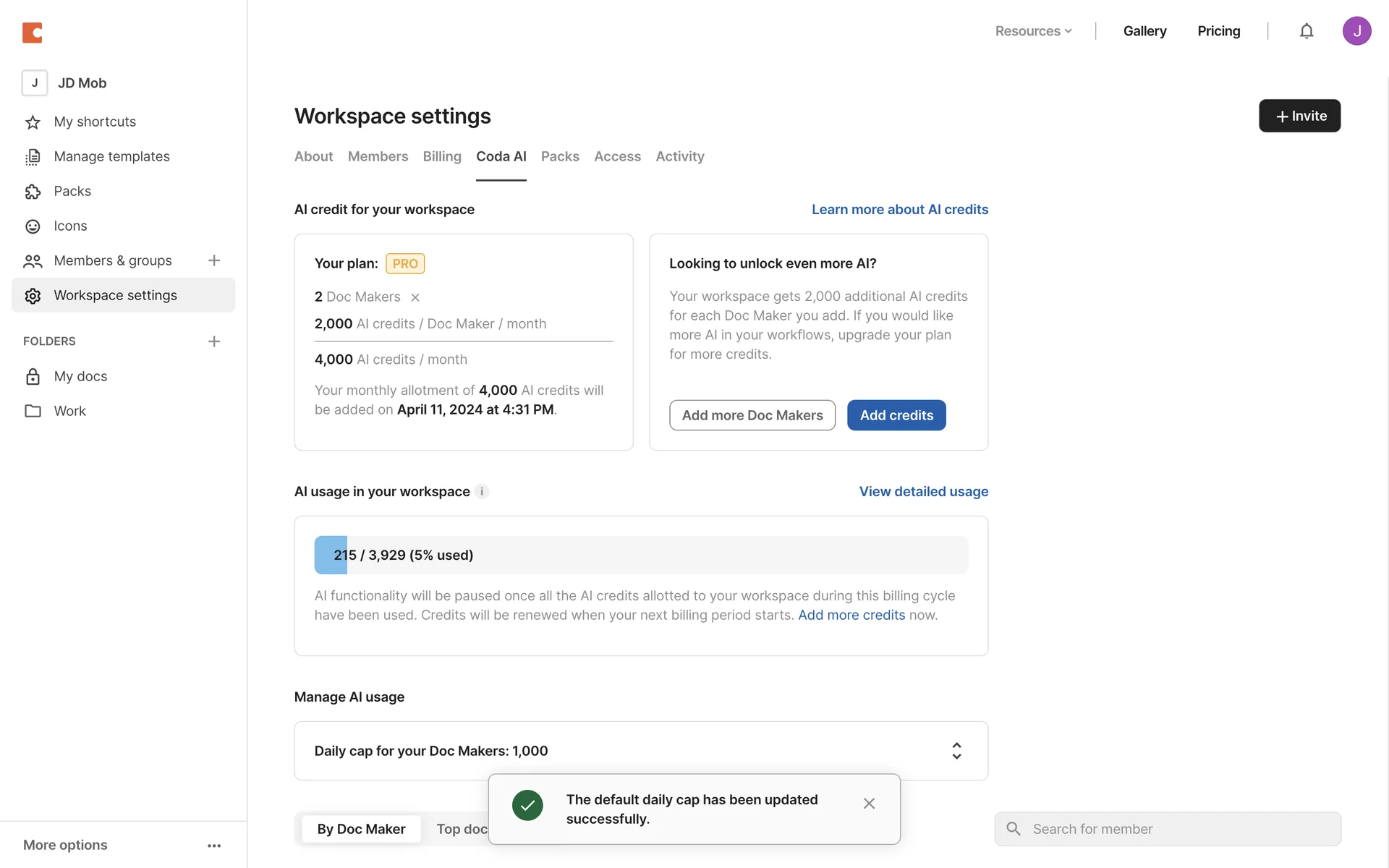Screen dimensions: 1389x868
Task: Click the Packs puzzle icon in sidebar
Action: coord(33,192)
